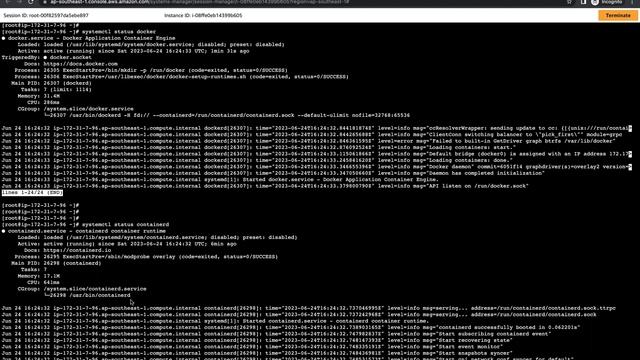640x360 pixels.
Task: Click 'Main PID: 26307 (dockerd)' line
Action: coord(51,83)
